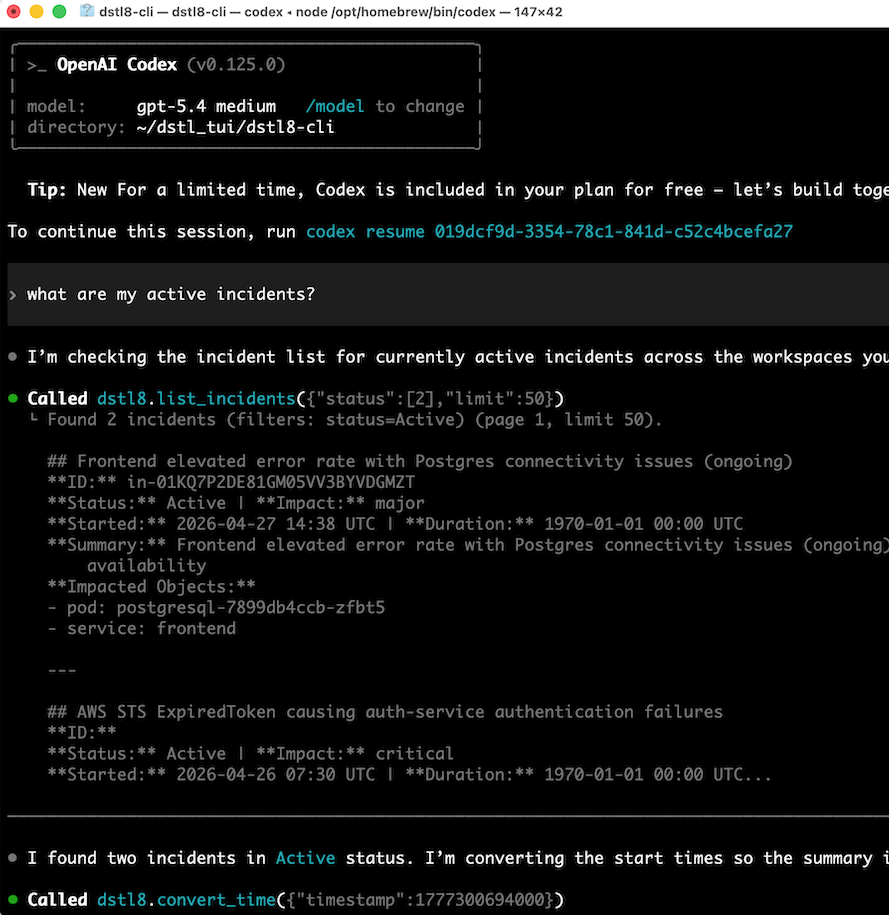Click the directory path ~/dstl_tui/dstl8-cli

pyautogui.click(x=235, y=127)
